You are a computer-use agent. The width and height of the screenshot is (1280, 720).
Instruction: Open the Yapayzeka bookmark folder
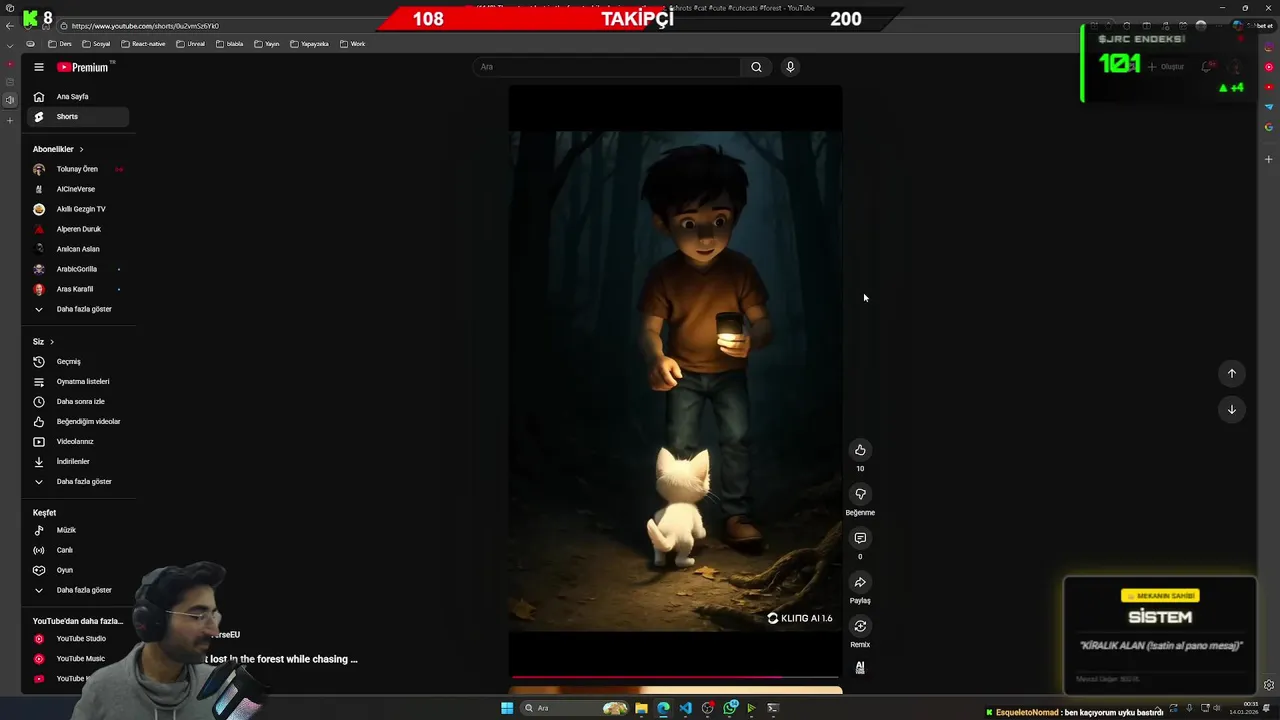click(309, 44)
